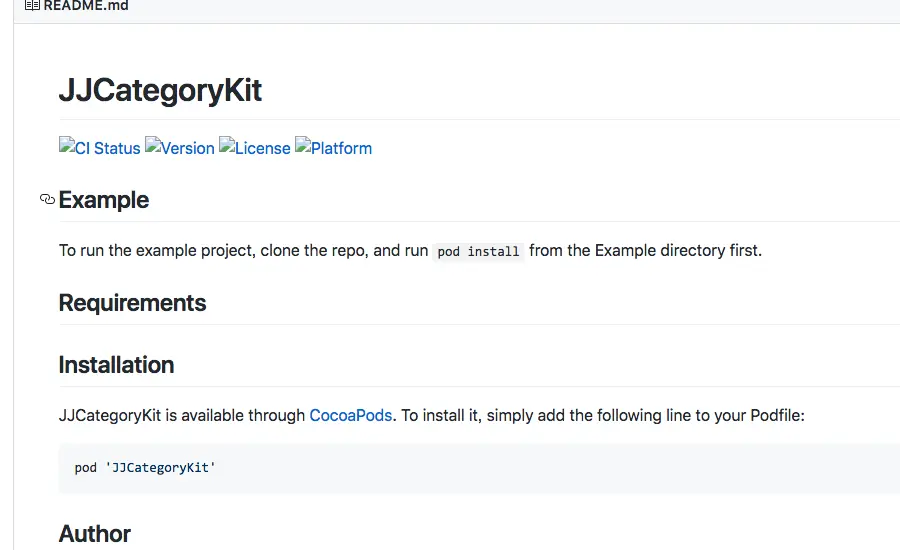The width and height of the screenshot is (900, 550).
Task: Click the pod 'JJCategoryKit' code block
Action: click(x=479, y=468)
